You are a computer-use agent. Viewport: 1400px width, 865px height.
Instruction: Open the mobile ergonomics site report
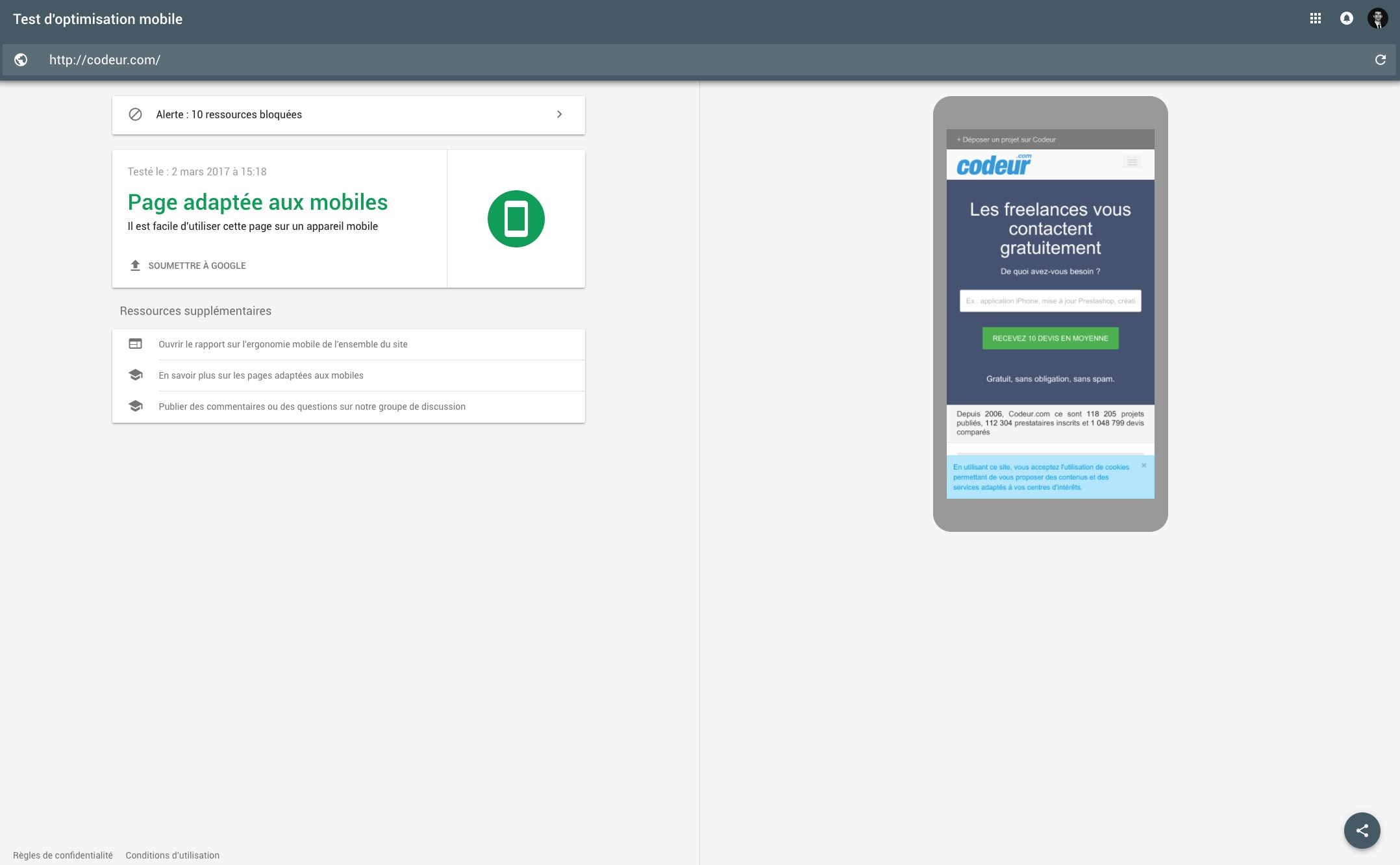pyautogui.click(x=283, y=344)
